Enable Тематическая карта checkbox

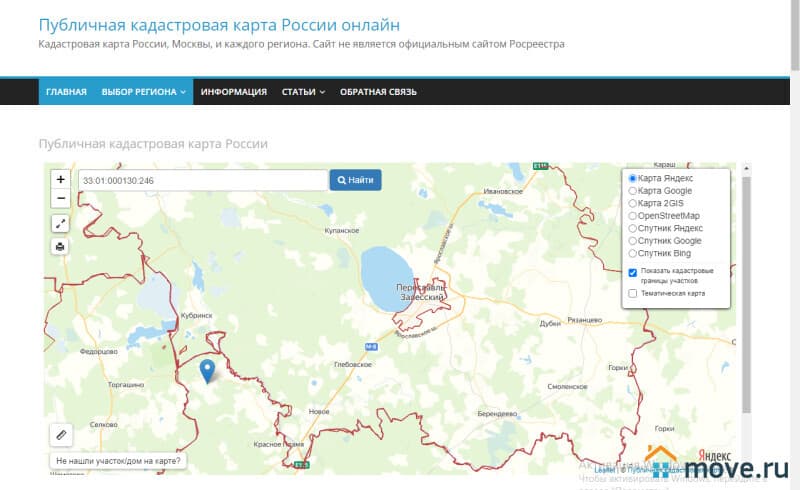(632, 294)
